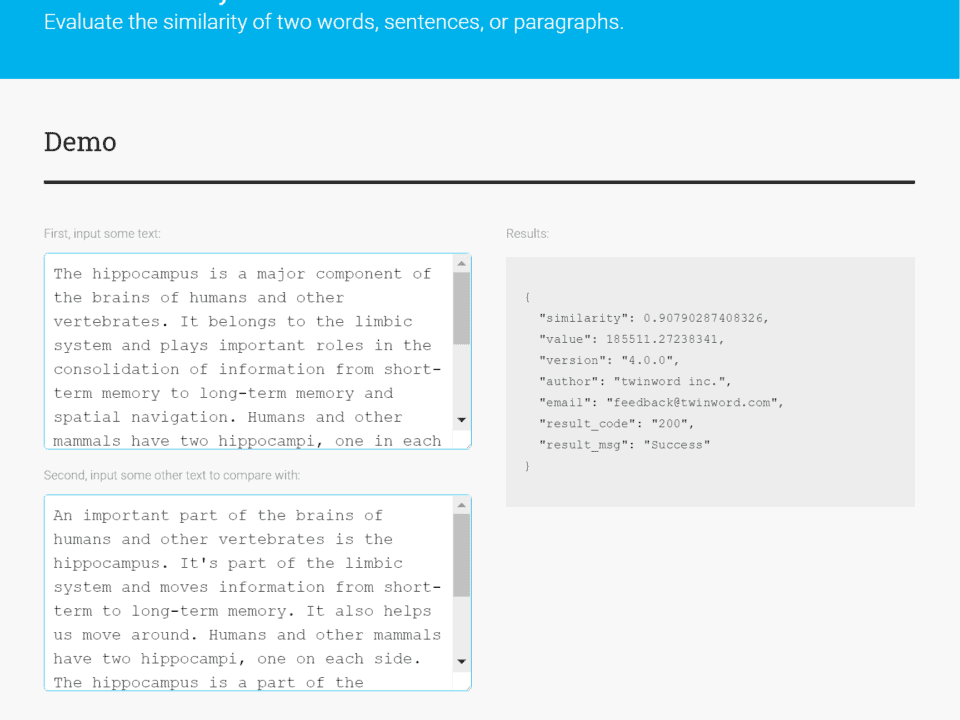
Task: Click first text area scroll down arrow
Action: point(462,420)
